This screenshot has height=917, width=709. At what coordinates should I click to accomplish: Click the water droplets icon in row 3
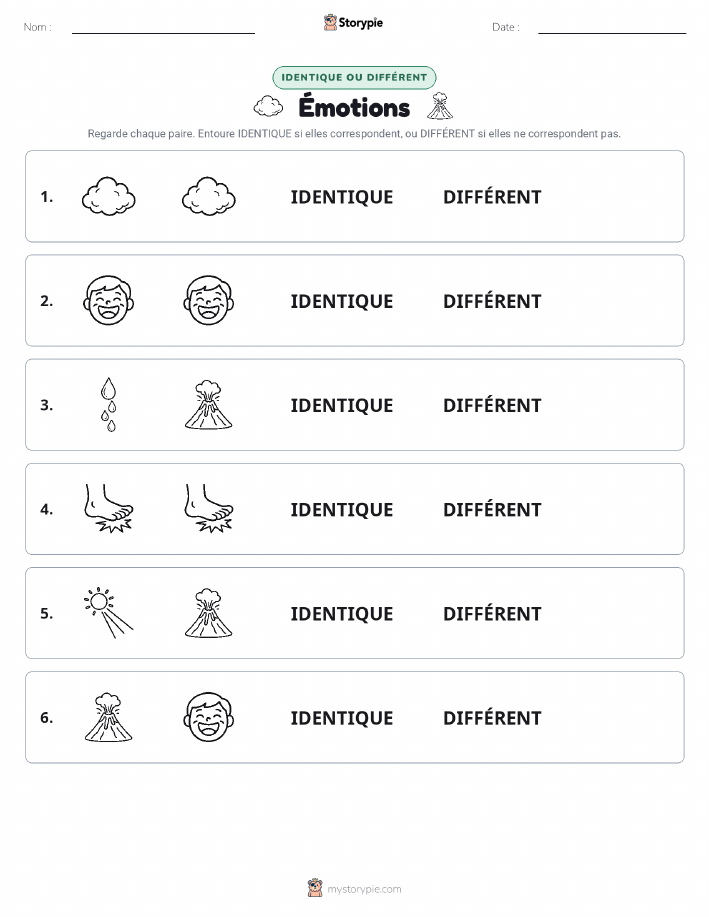pos(109,405)
